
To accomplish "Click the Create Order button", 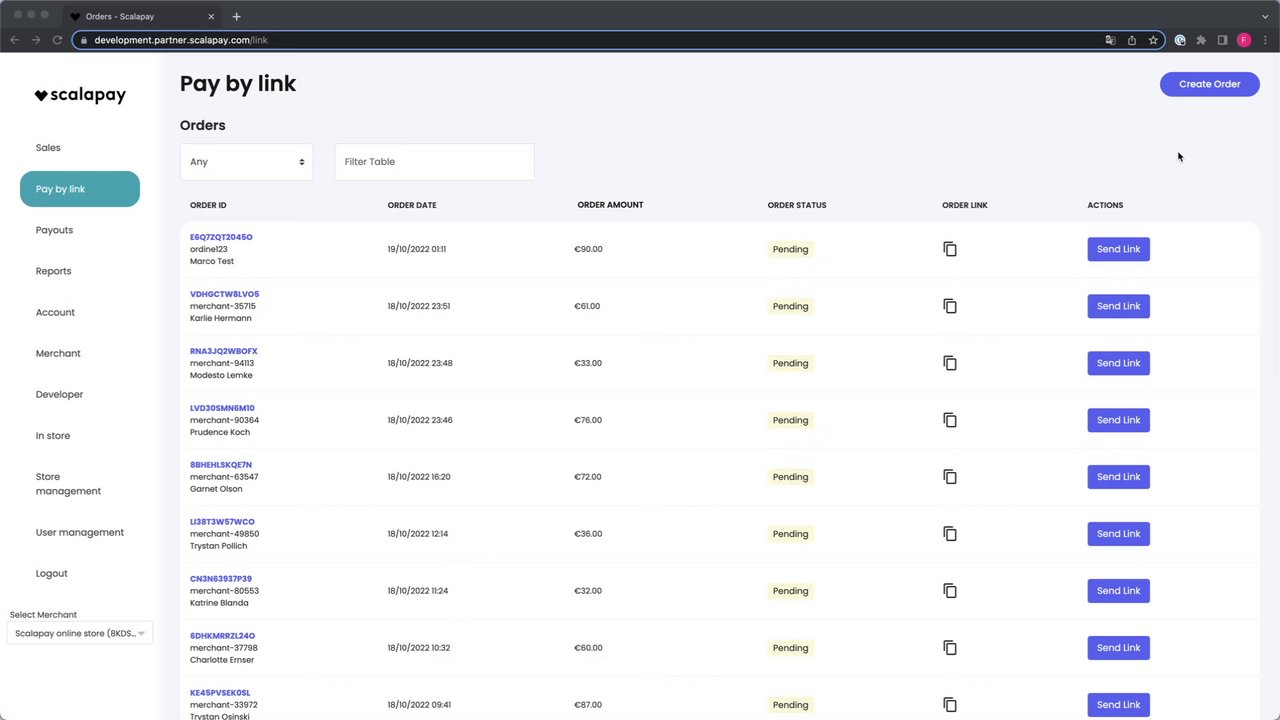I will [x=1209, y=84].
